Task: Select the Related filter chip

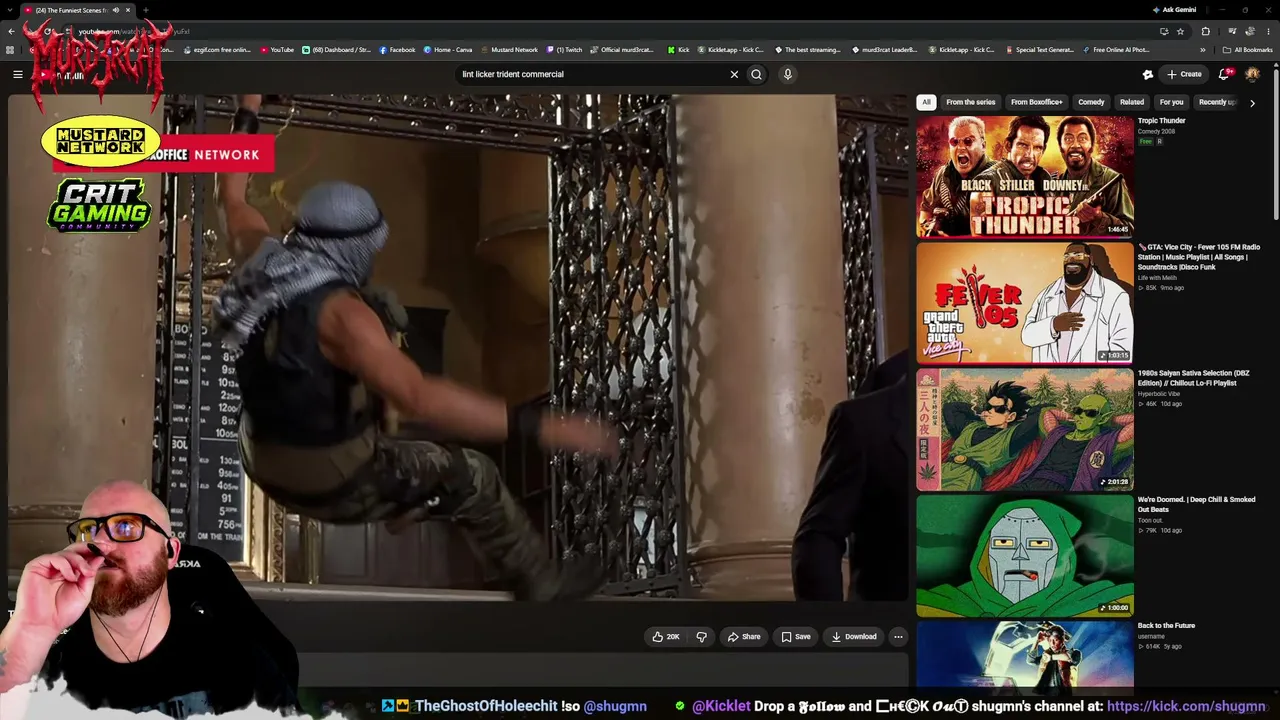Action: (1132, 102)
